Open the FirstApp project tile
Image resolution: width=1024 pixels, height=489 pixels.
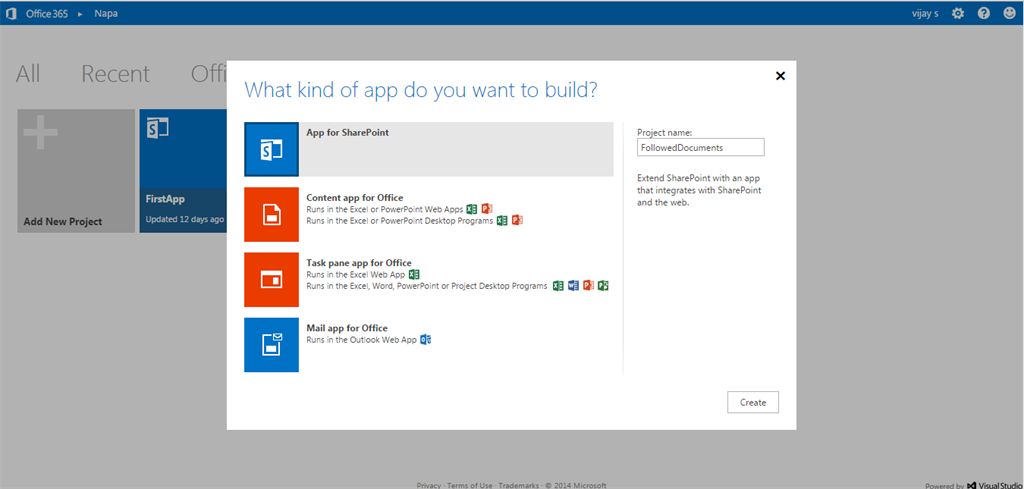183,171
